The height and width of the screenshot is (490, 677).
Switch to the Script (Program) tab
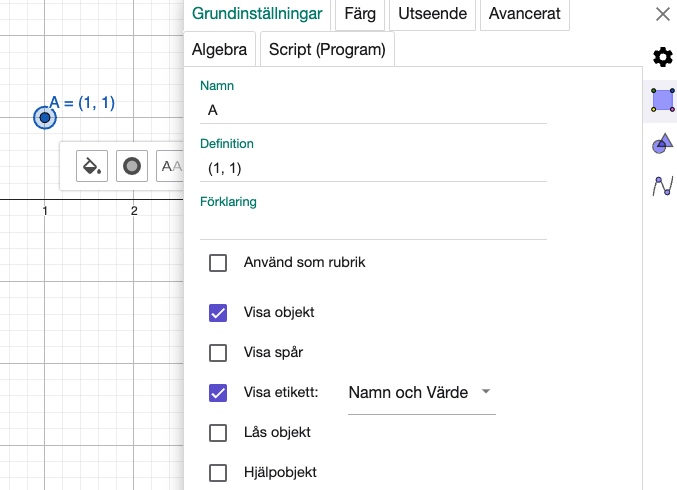click(x=327, y=49)
